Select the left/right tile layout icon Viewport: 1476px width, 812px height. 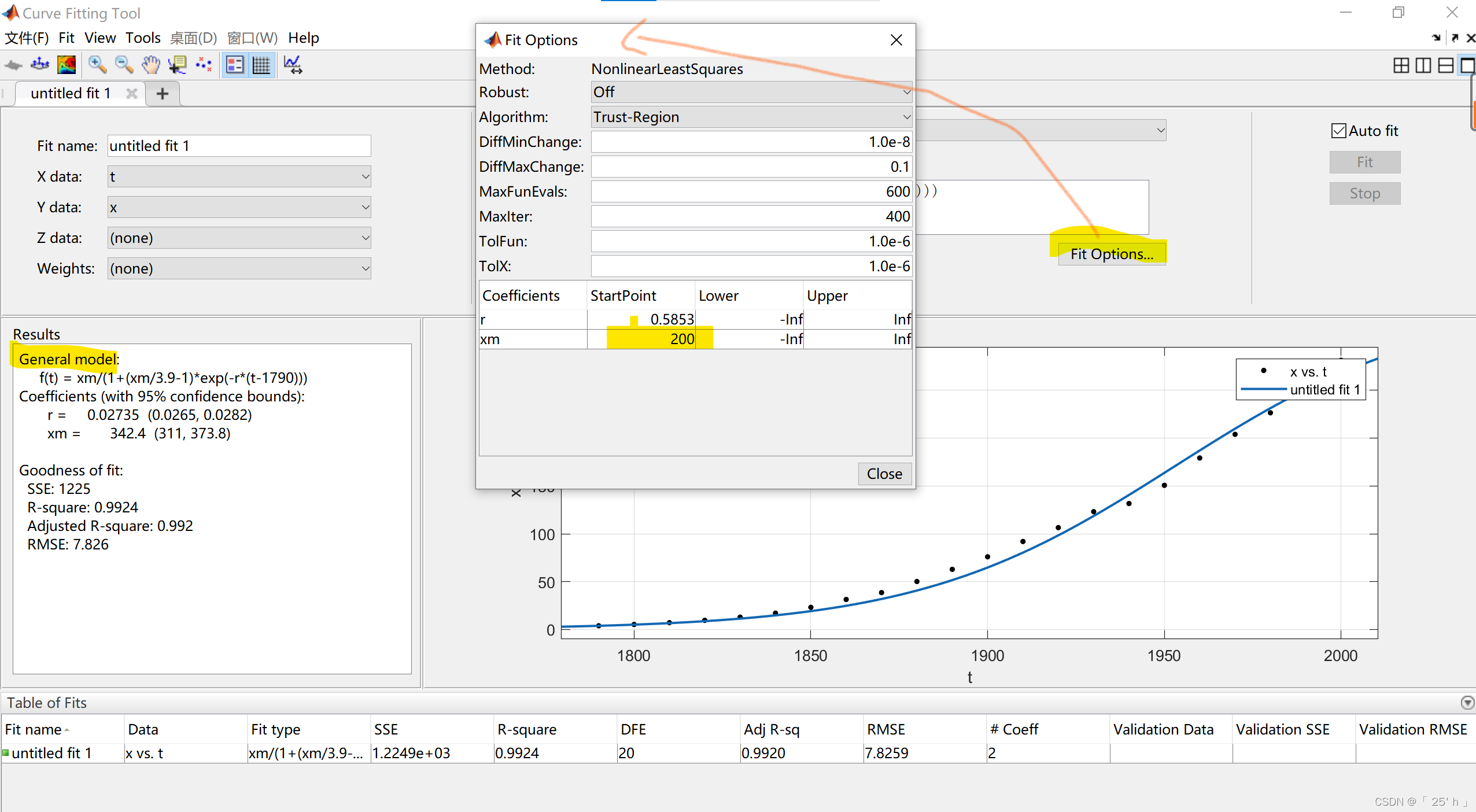(1423, 65)
